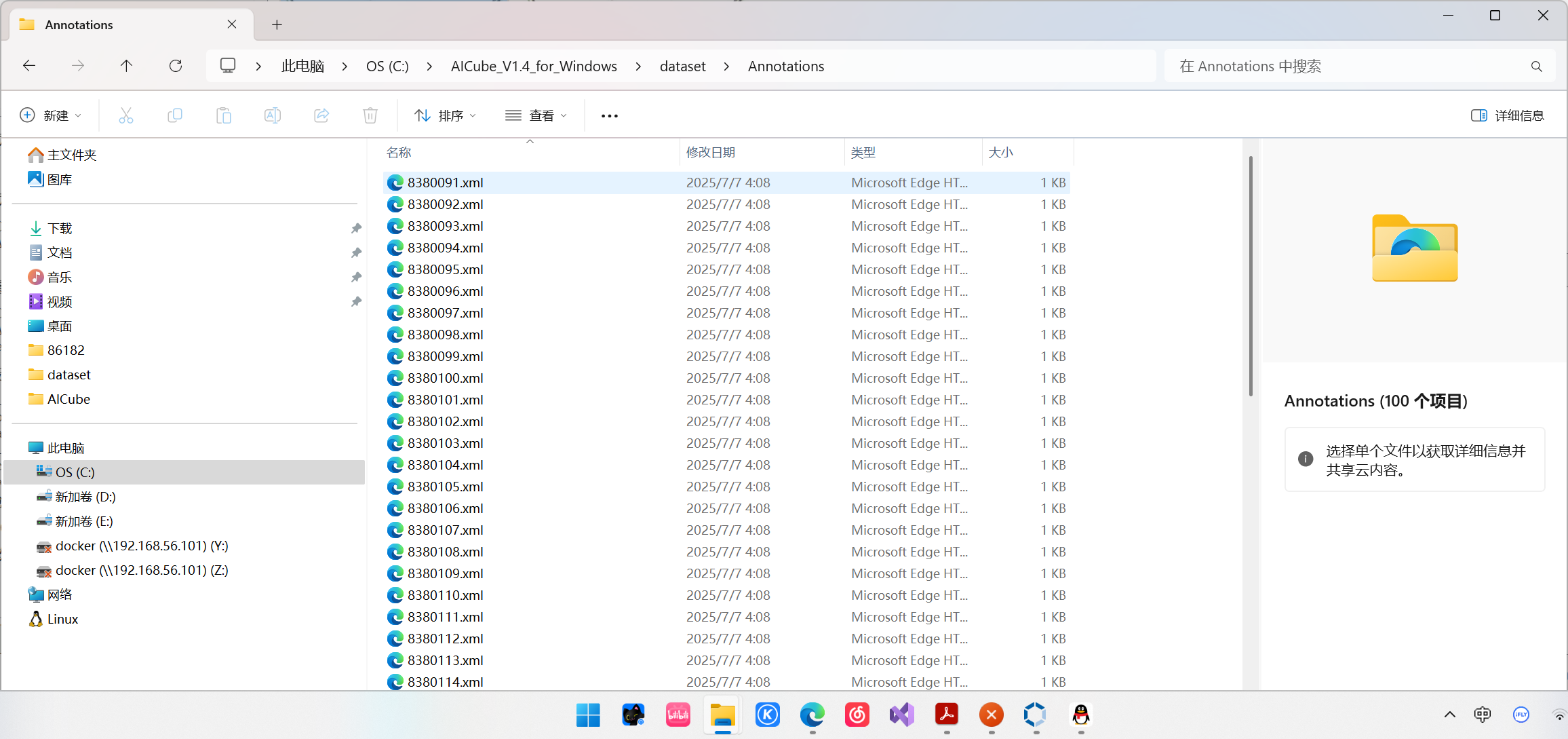Select OS (C:) in the sidebar
This screenshot has height=739, width=1568.
point(184,472)
